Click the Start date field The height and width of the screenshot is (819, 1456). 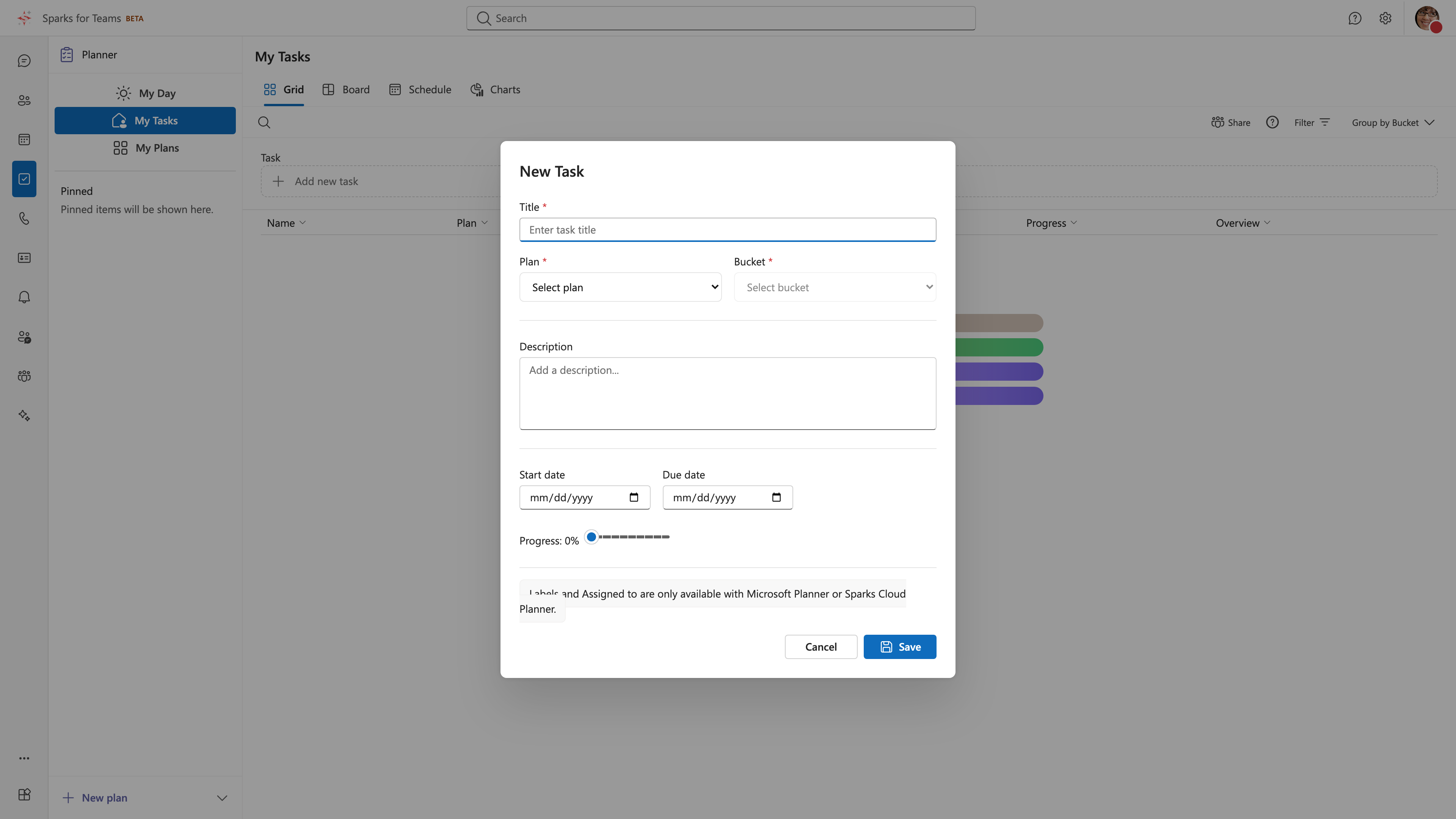584,497
